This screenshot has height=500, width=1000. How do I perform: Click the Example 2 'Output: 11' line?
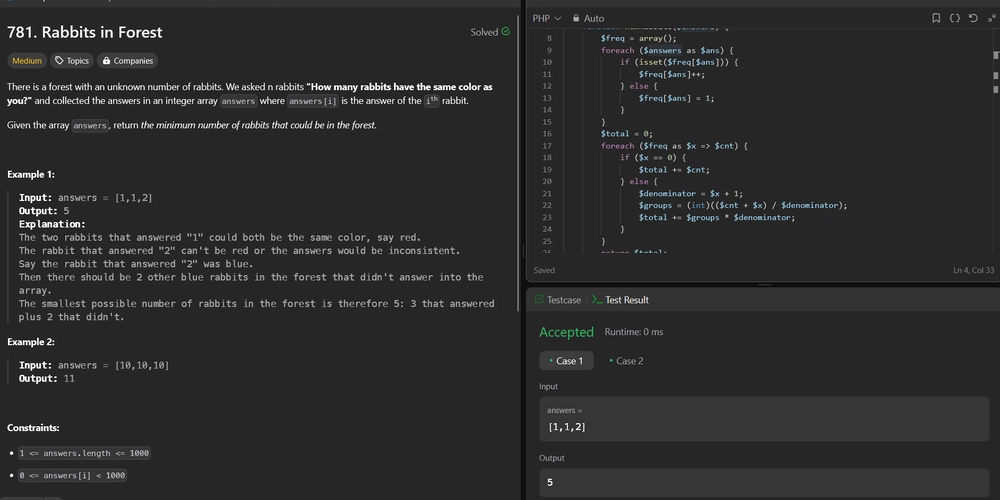tap(47, 379)
